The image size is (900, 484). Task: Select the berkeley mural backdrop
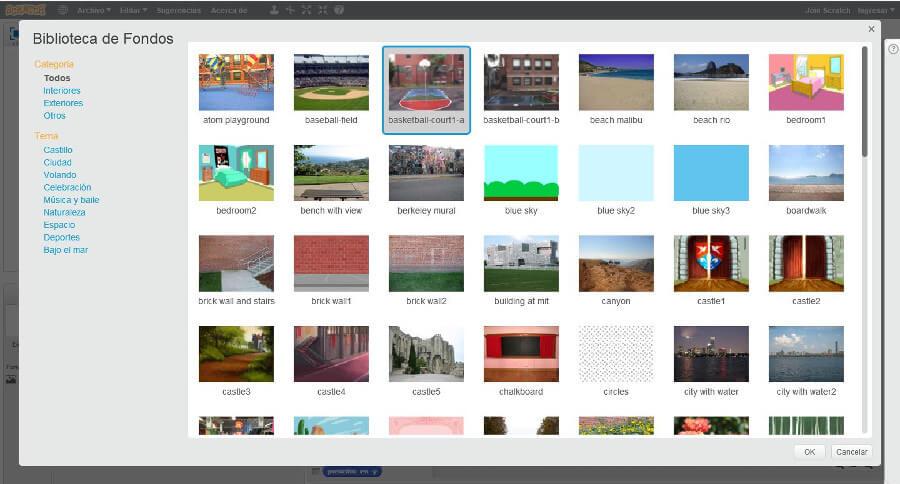426,173
